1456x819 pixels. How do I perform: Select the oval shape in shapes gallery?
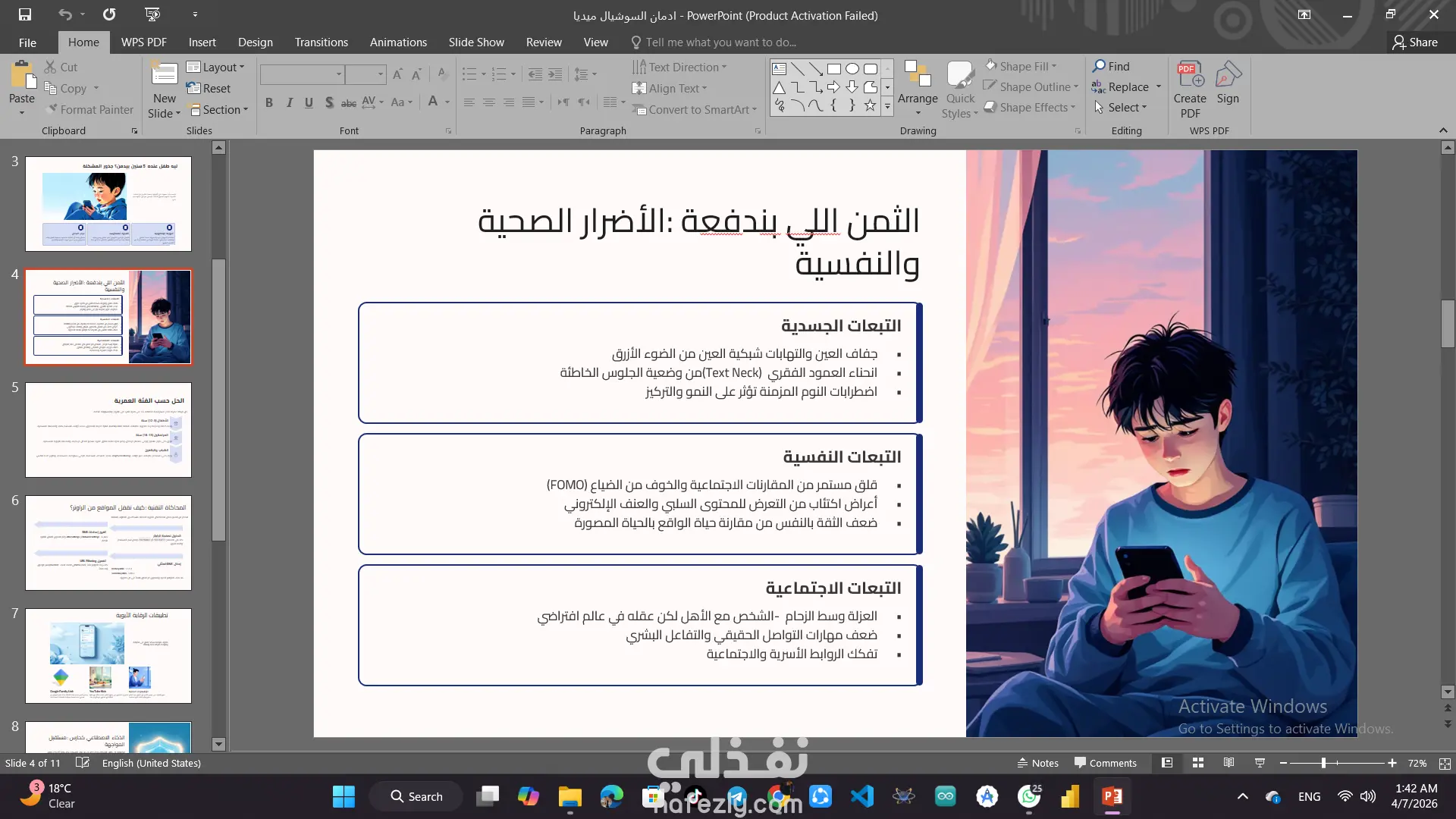click(852, 68)
